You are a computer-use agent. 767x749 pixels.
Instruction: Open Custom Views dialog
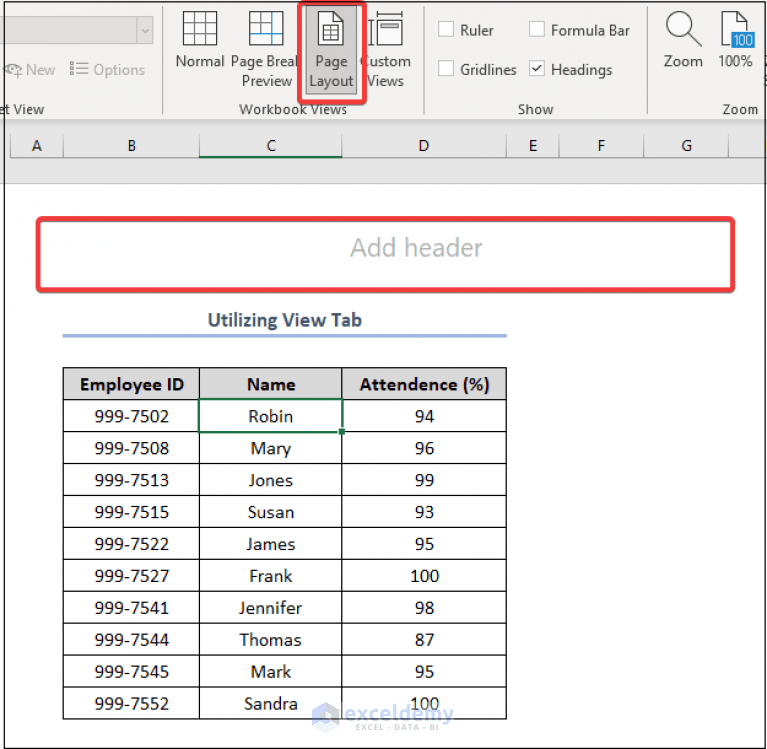386,49
